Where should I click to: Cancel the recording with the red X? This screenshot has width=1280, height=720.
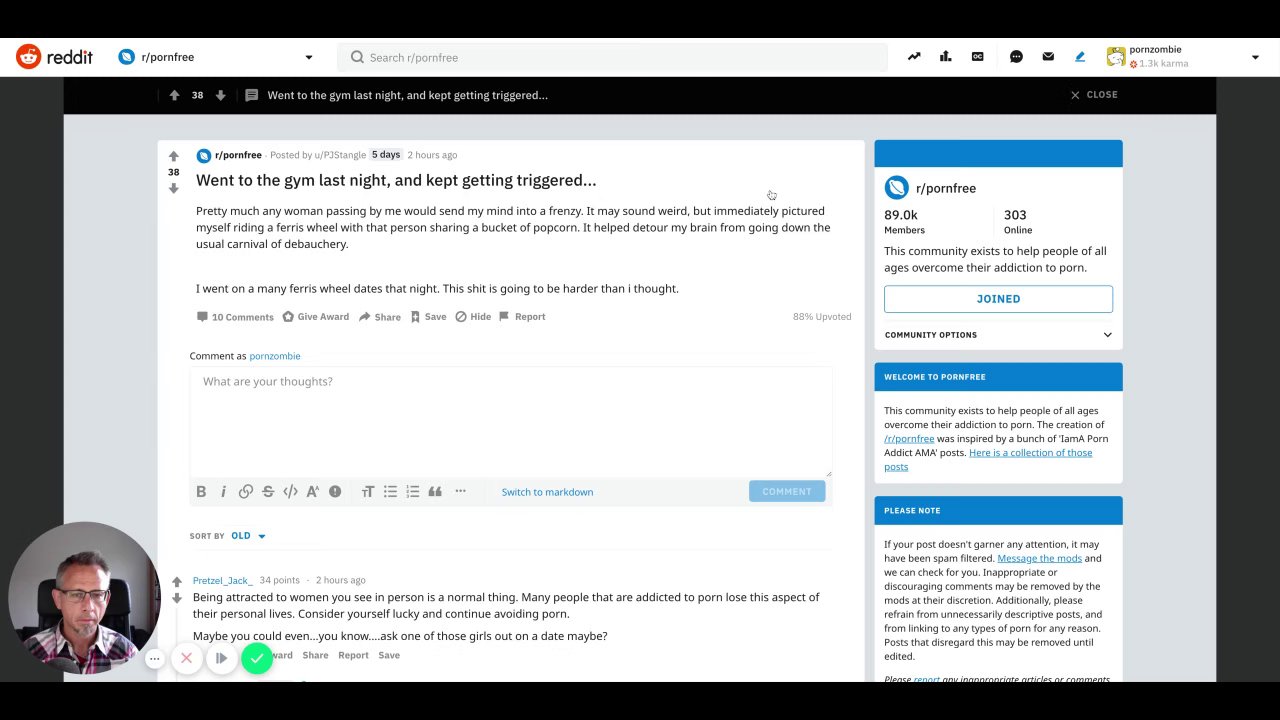coord(186,658)
